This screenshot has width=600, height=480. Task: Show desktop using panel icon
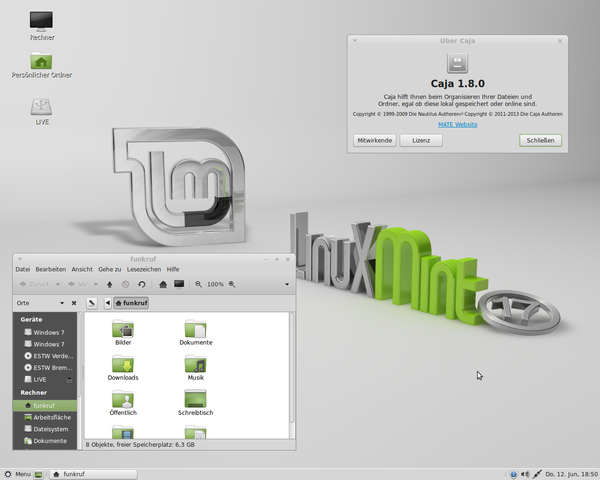tap(38, 475)
